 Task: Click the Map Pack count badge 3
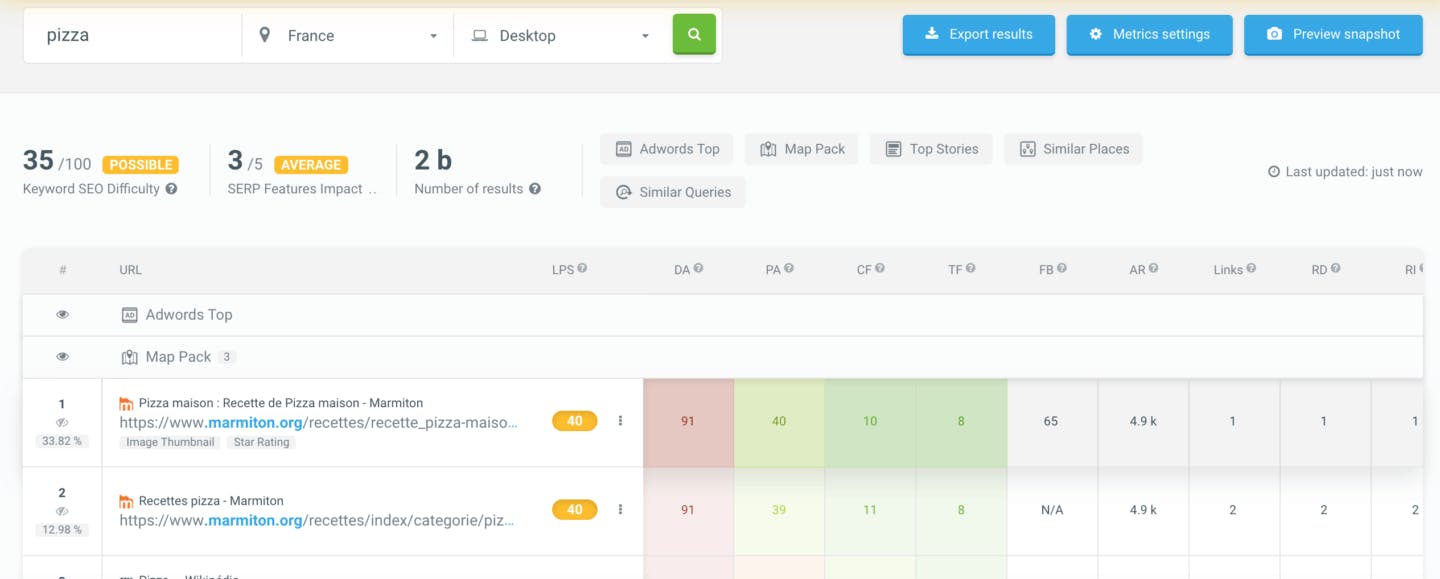(227, 357)
